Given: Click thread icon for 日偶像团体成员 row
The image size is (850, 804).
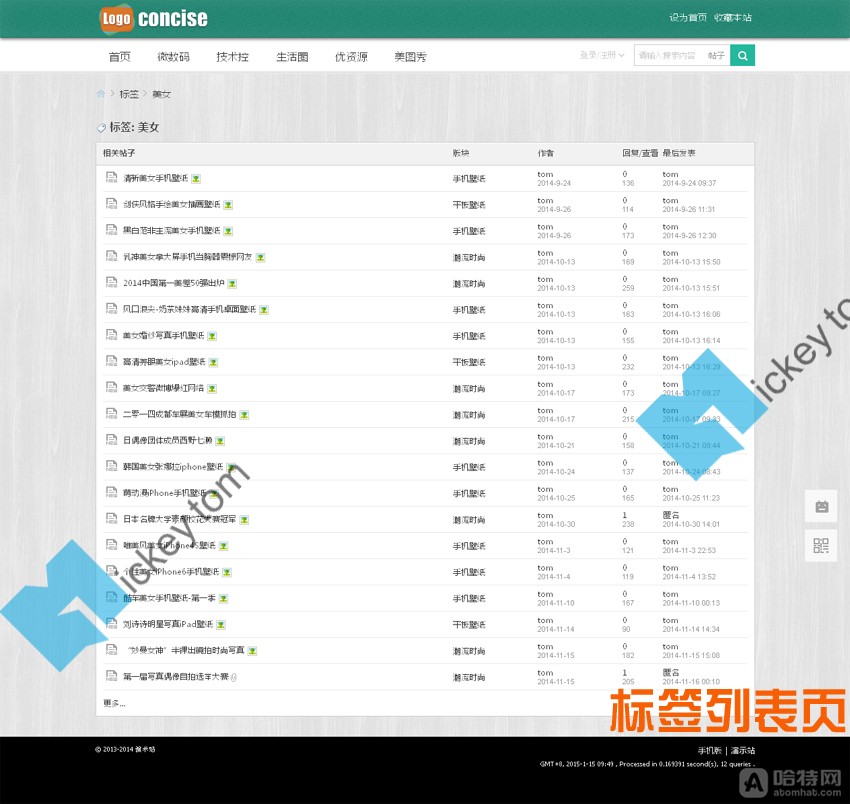Looking at the screenshot, I should [111, 440].
